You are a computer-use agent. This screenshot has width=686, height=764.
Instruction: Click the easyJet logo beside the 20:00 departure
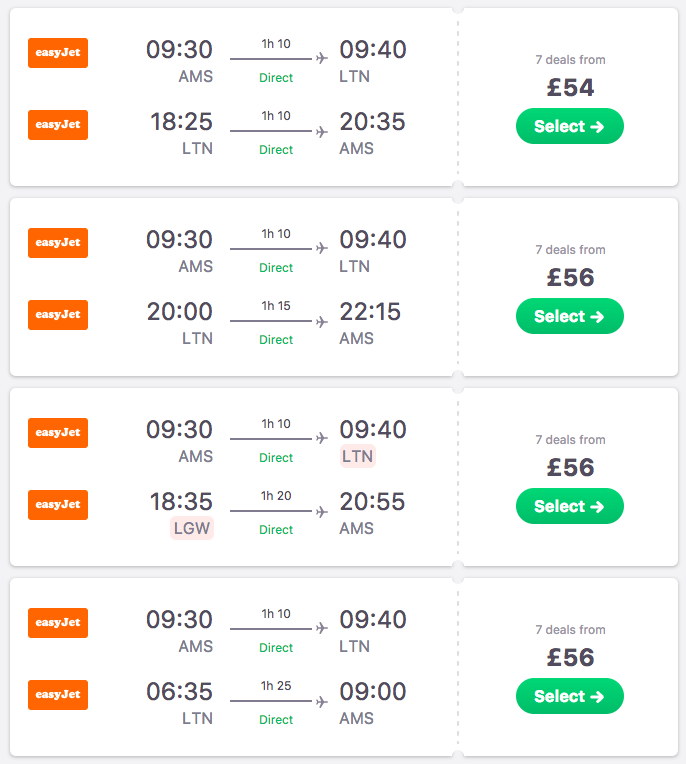(x=58, y=315)
